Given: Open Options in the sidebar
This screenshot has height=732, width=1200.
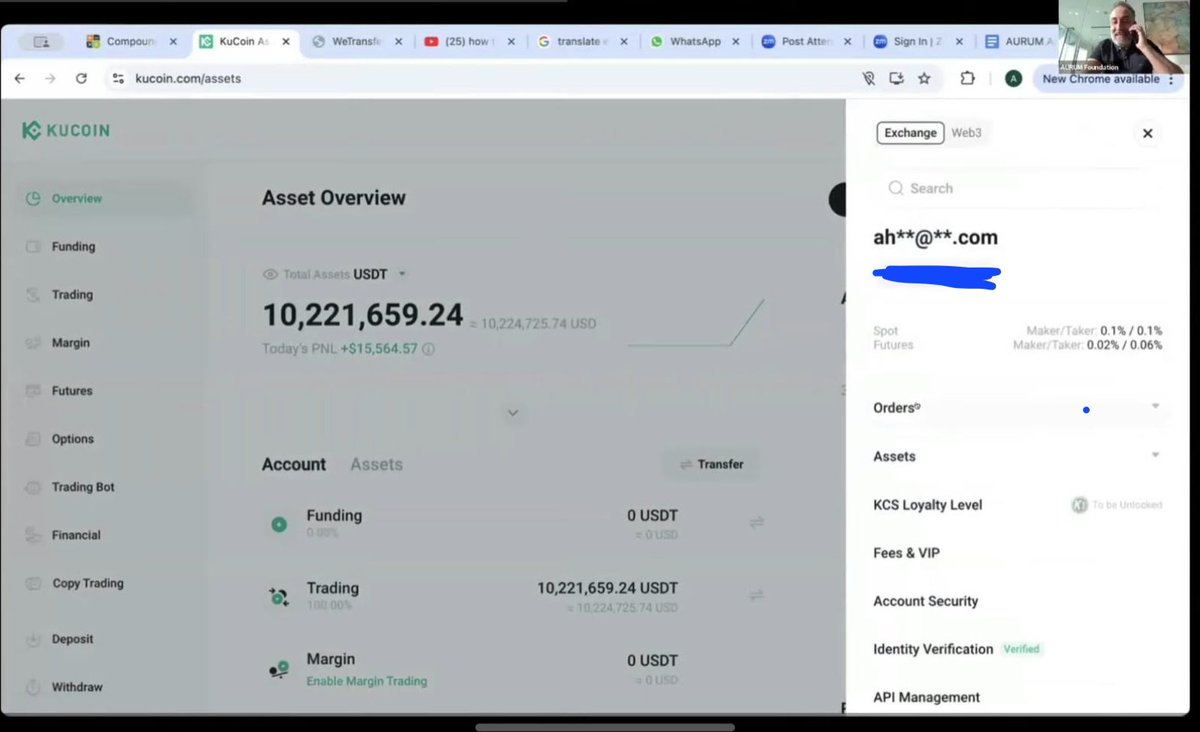Looking at the screenshot, I should 73,438.
